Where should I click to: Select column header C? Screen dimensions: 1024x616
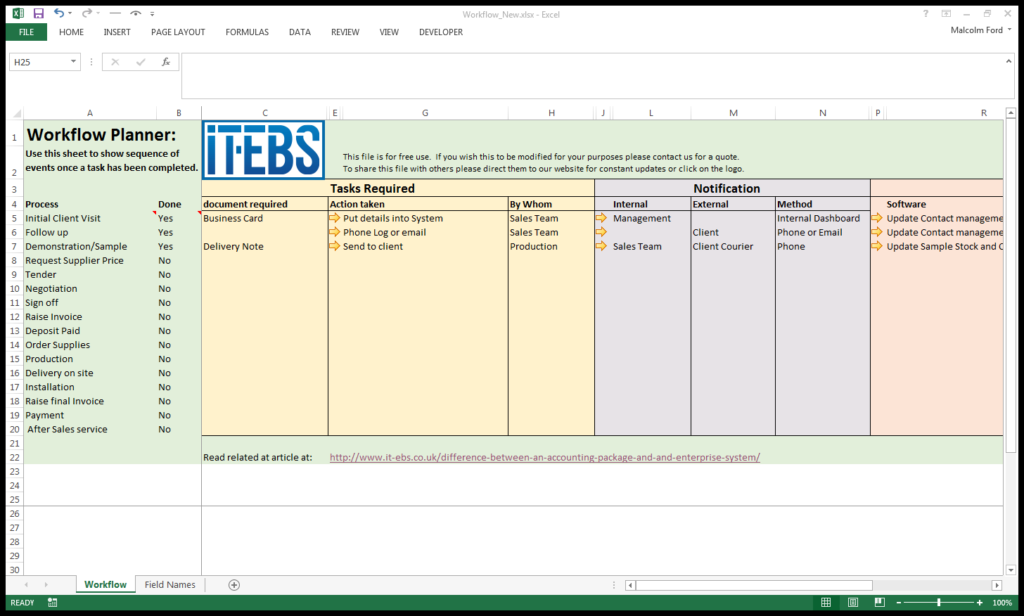click(264, 112)
